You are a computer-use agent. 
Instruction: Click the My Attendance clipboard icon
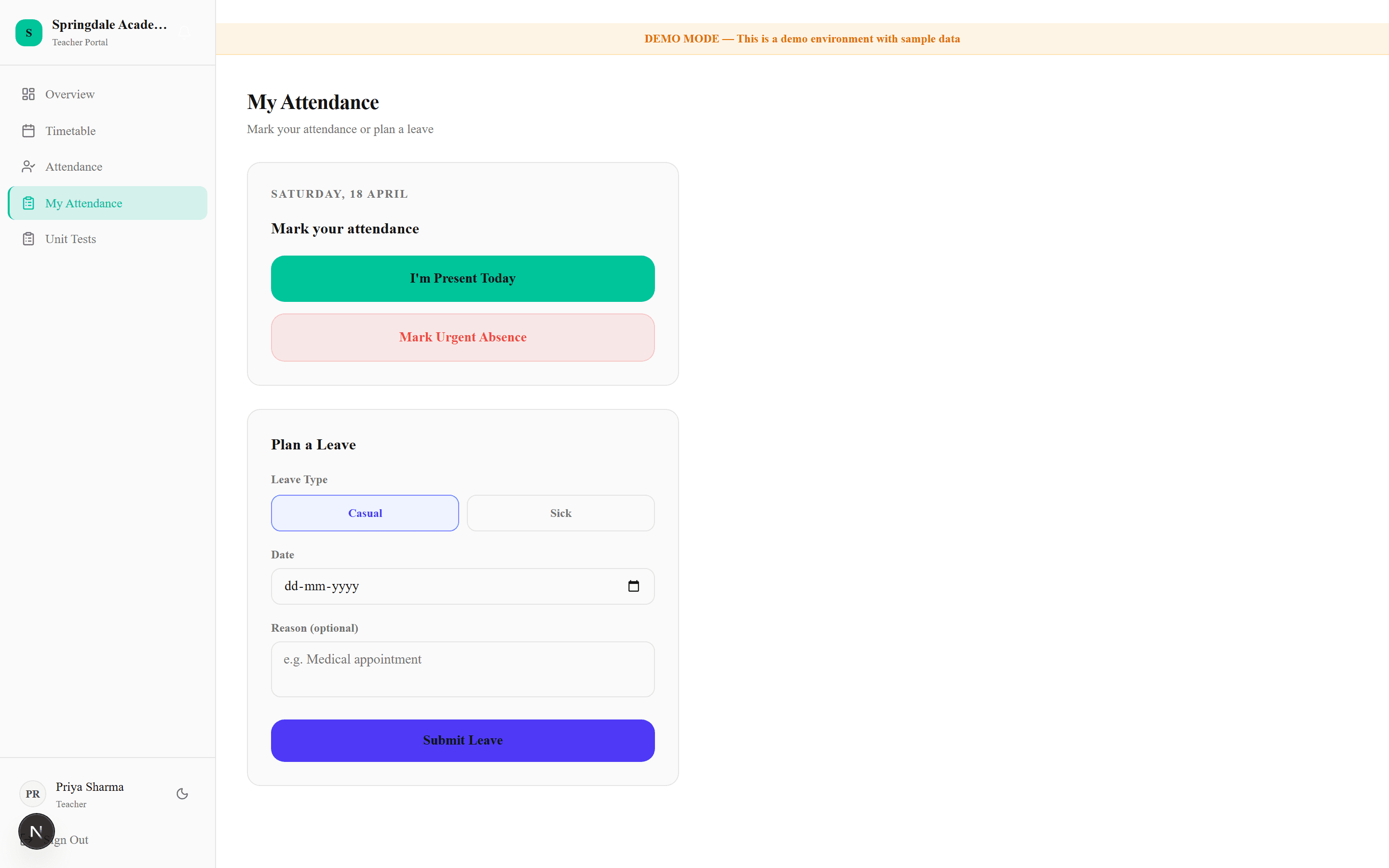pyautogui.click(x=29, y=203)
